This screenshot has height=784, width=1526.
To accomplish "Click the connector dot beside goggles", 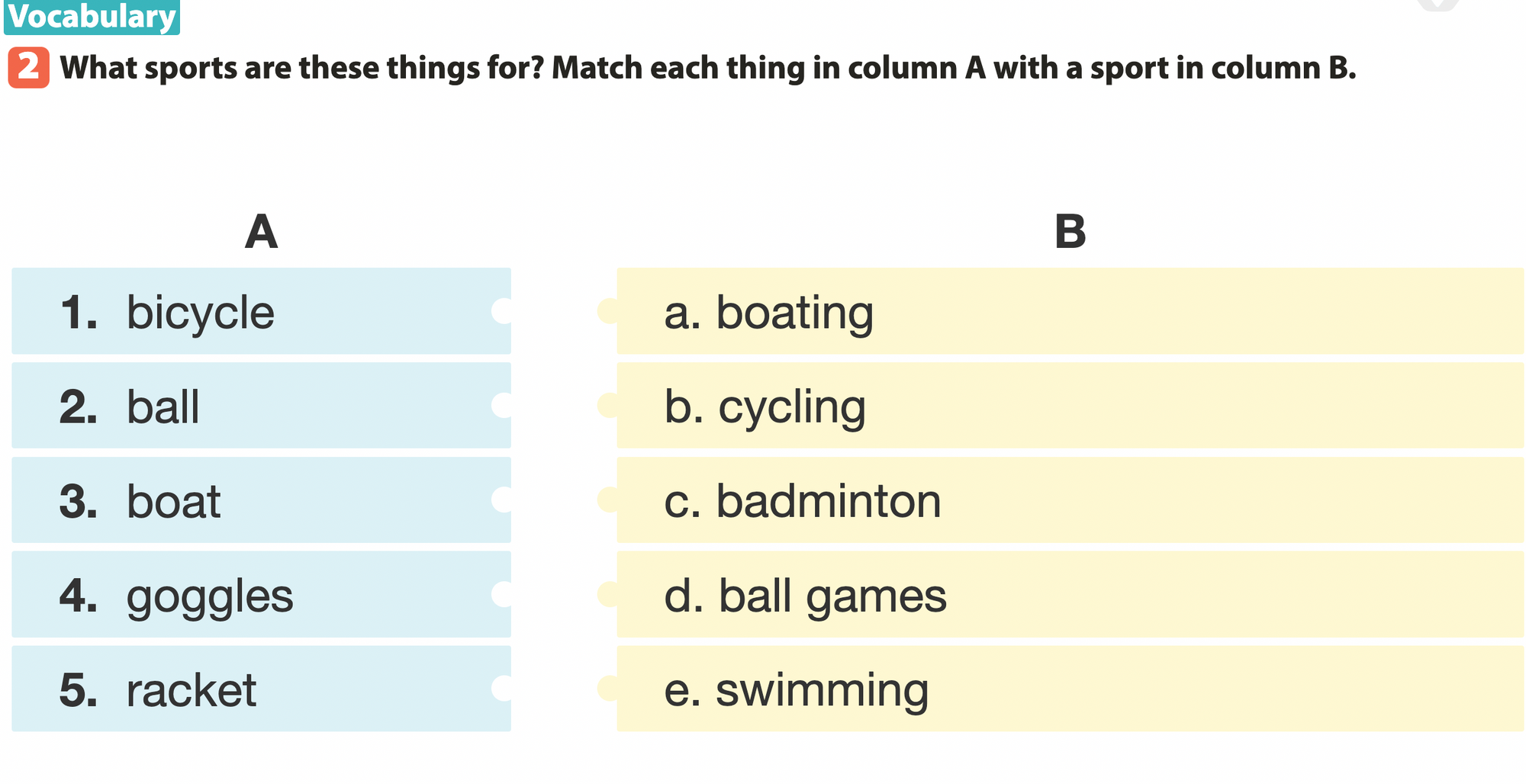I will (502, 594).
